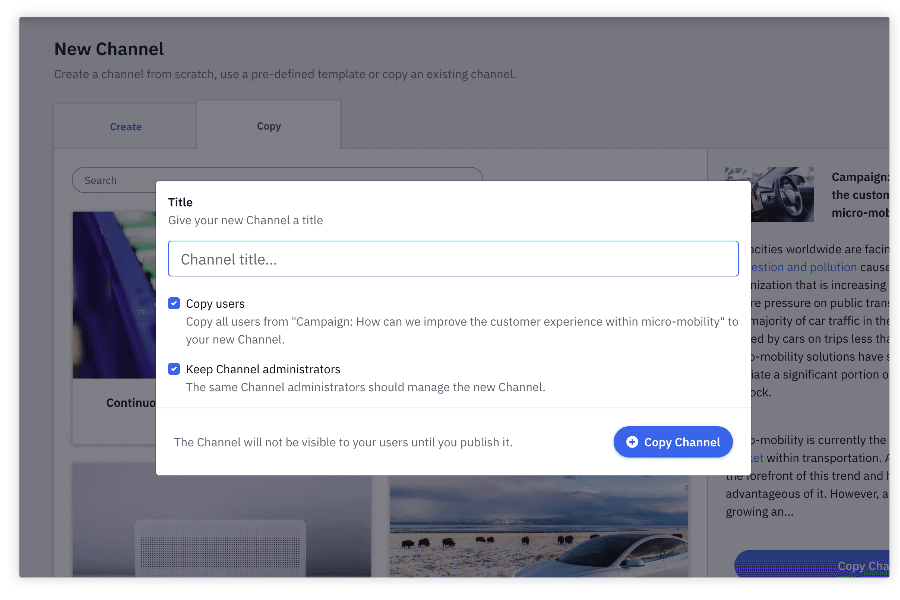Uncheck the Copy users checkbox

(x=174, y=303)
